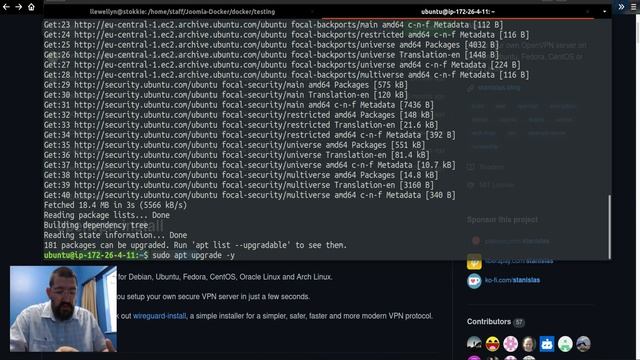
Task: Click the yellow Liberapay sponsor icon
Action: click(x=474, y=262)
